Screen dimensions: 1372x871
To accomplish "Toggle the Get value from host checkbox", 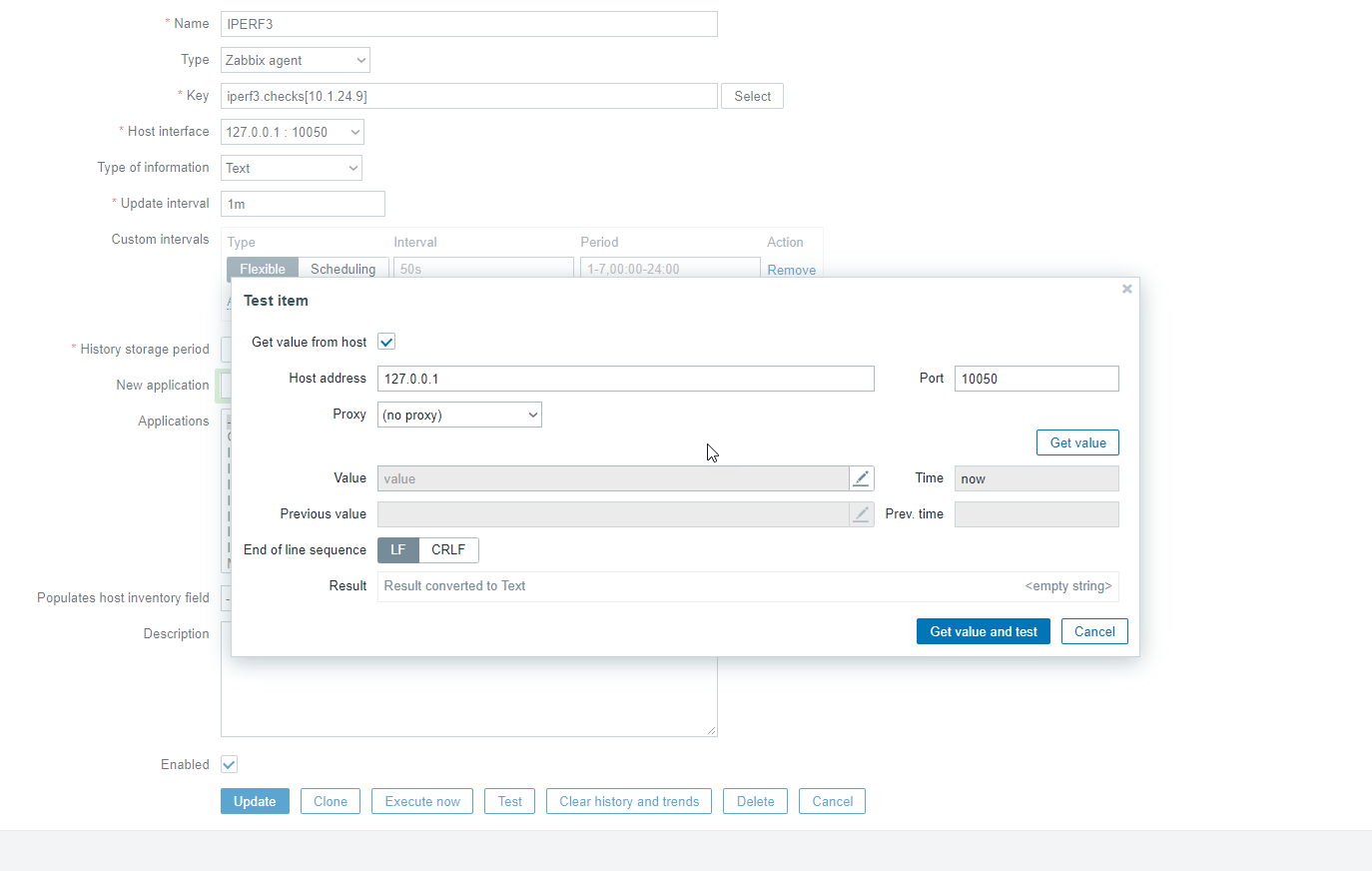I will coord(386,342).
